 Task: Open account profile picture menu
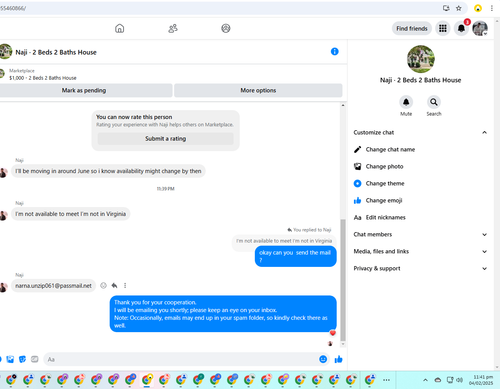pyautogui.click(x=480, y=29)
